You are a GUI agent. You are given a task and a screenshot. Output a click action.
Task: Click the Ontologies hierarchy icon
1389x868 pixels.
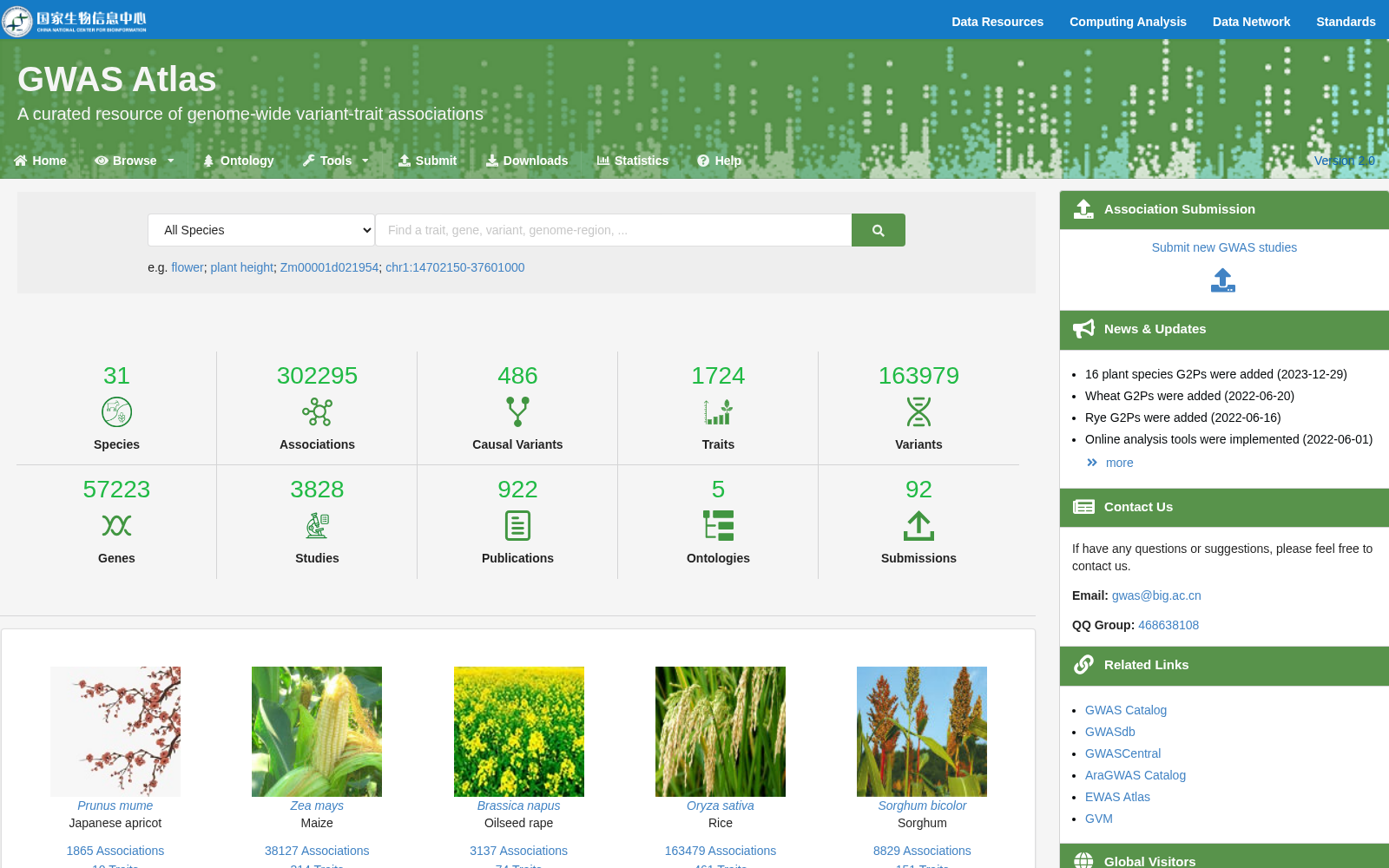(718, 525)
